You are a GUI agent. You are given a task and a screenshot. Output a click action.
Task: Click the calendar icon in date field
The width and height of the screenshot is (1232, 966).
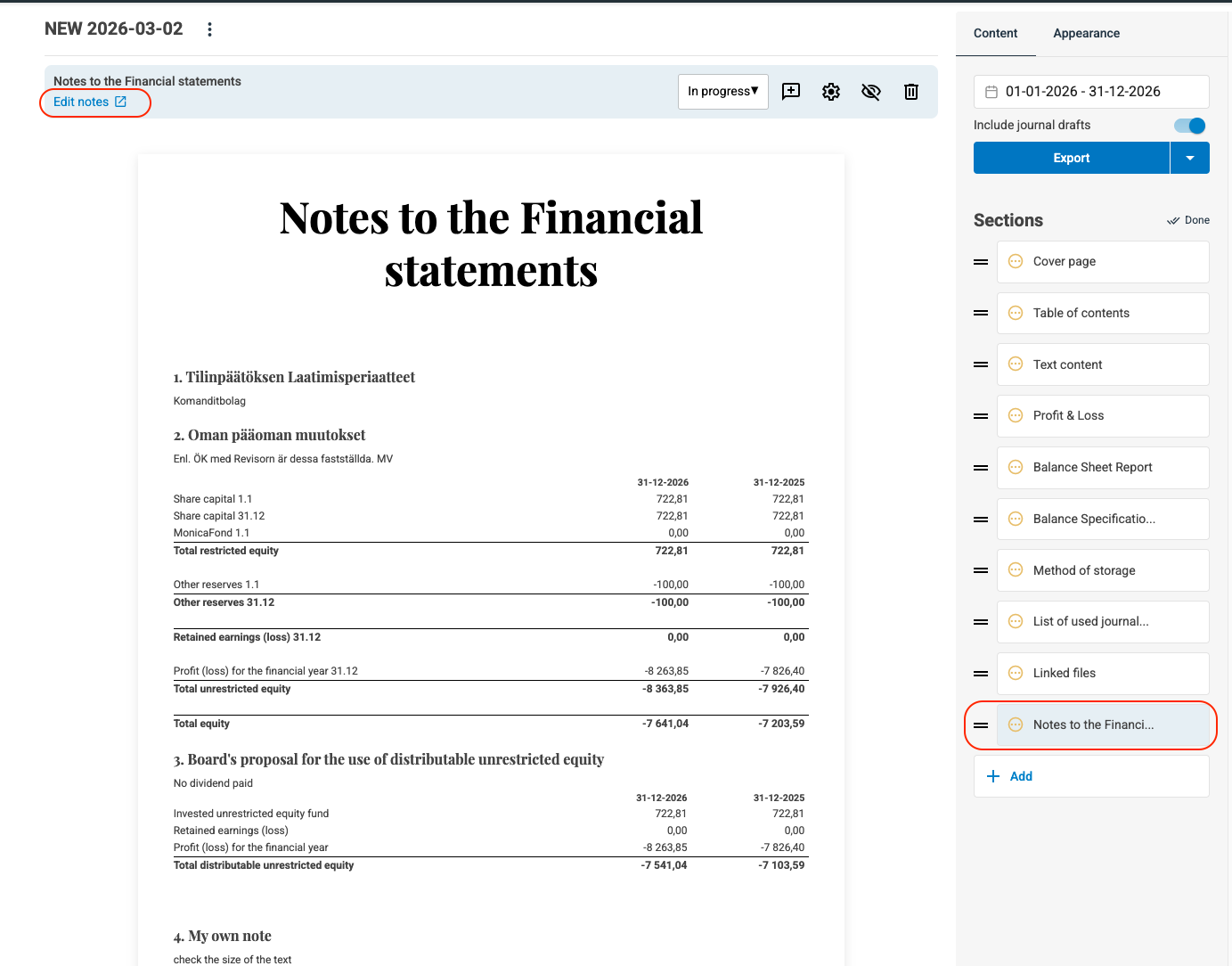991,92
